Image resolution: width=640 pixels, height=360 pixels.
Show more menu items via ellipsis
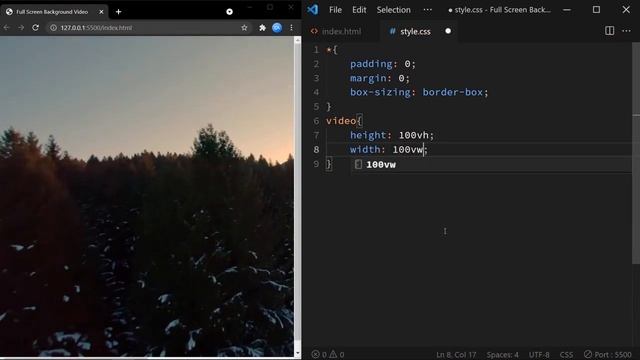pos(427,10)
